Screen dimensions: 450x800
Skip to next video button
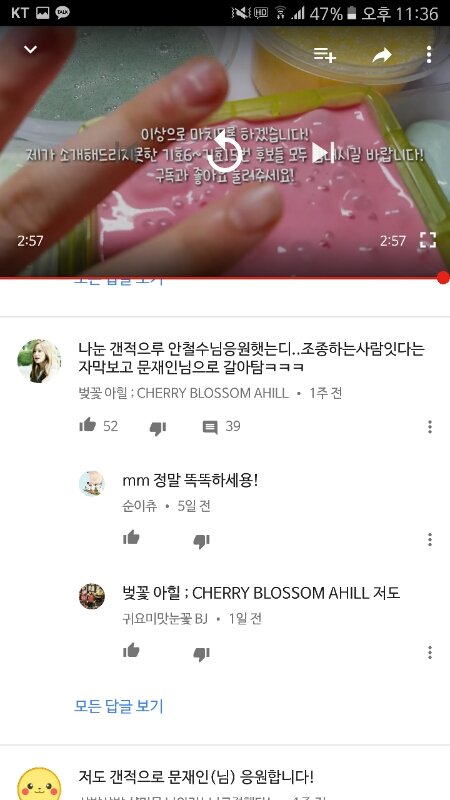pyautogui.click(x=323, y=153)
